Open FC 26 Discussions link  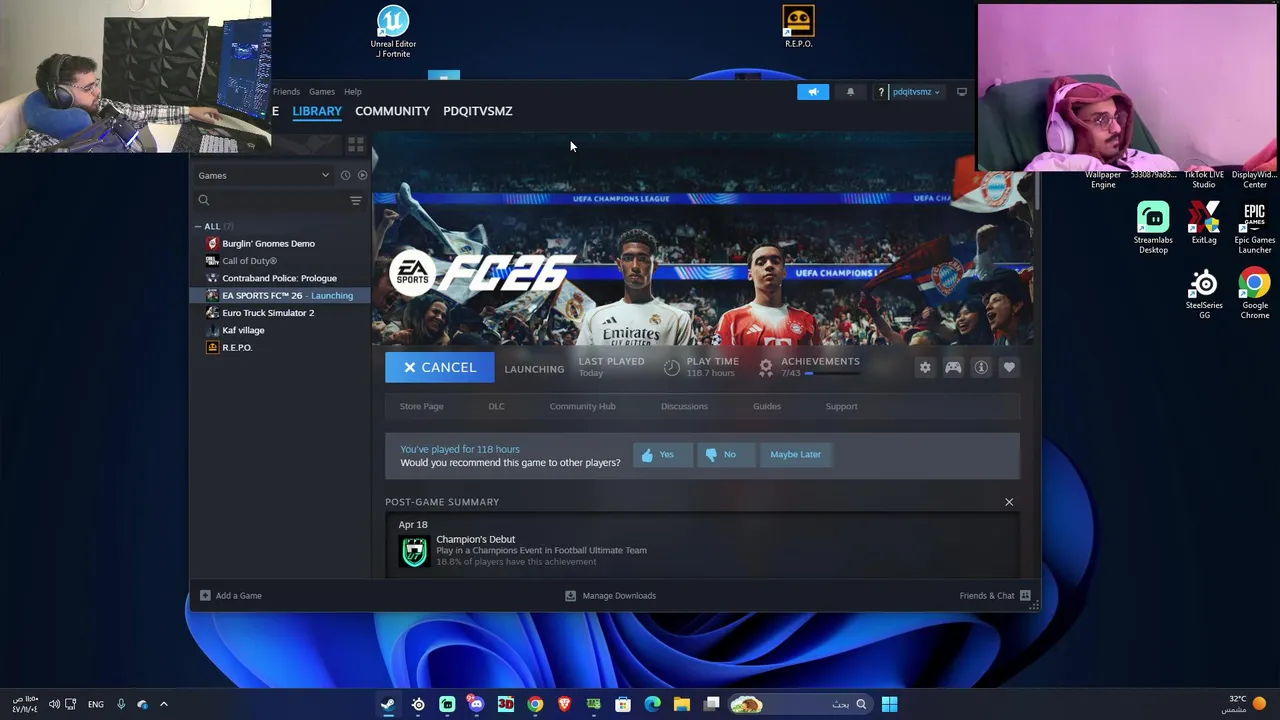click(684, 406)
